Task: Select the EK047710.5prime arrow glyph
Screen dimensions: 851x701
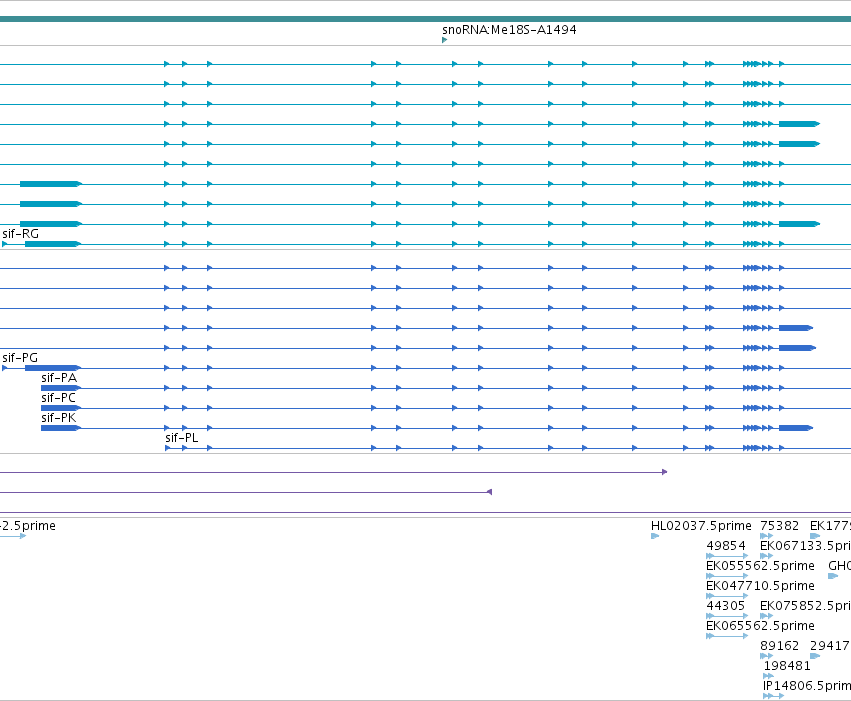Action: (x=727, y=596)
